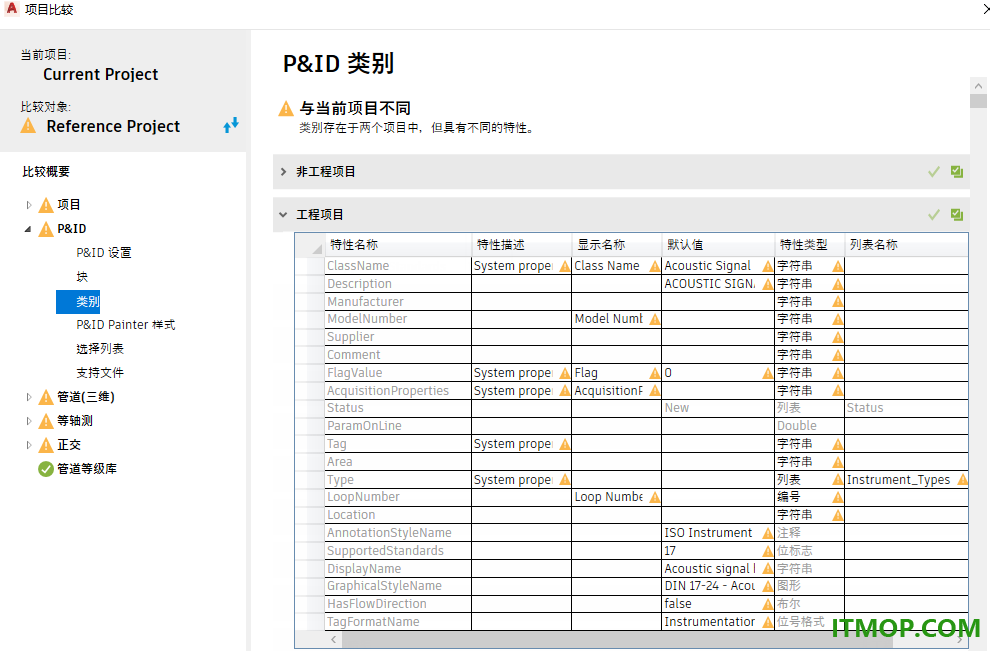Viewport: 990px width, 651px height.
Task: Click green check icon of 管道等级库
Action: (45, 469)
